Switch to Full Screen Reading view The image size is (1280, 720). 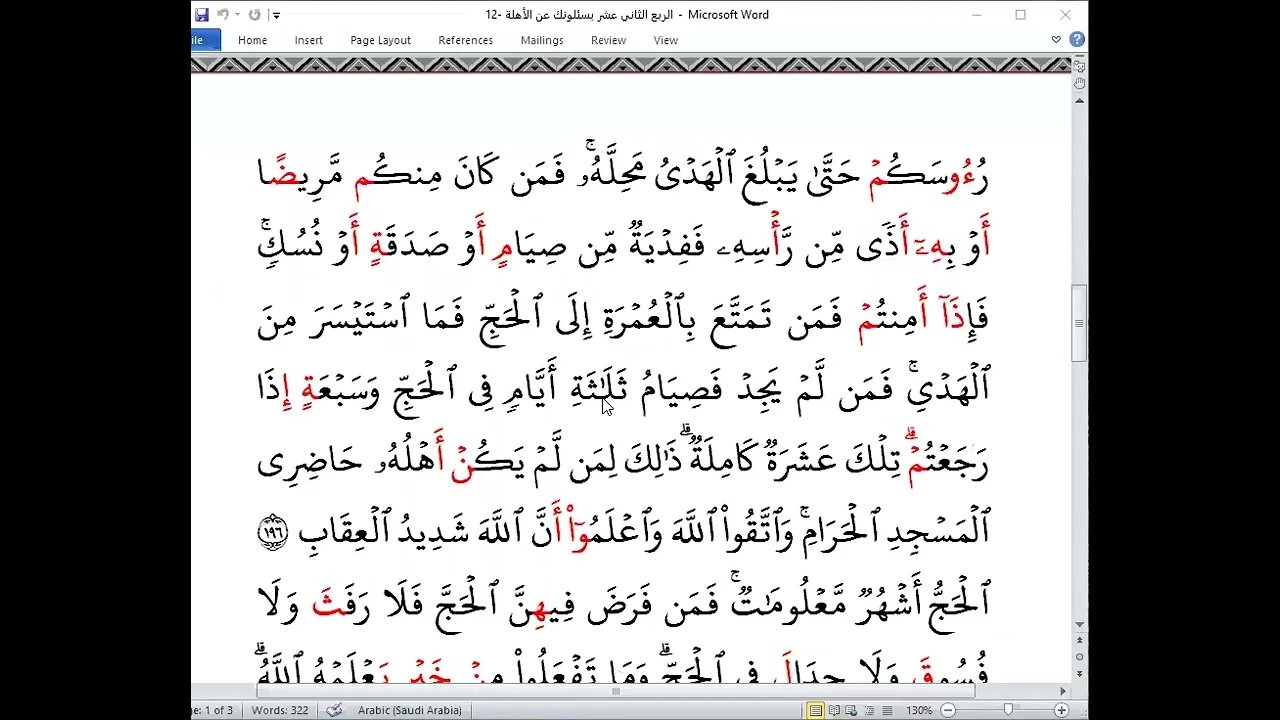pyautogui.click(x=836, y=710)
